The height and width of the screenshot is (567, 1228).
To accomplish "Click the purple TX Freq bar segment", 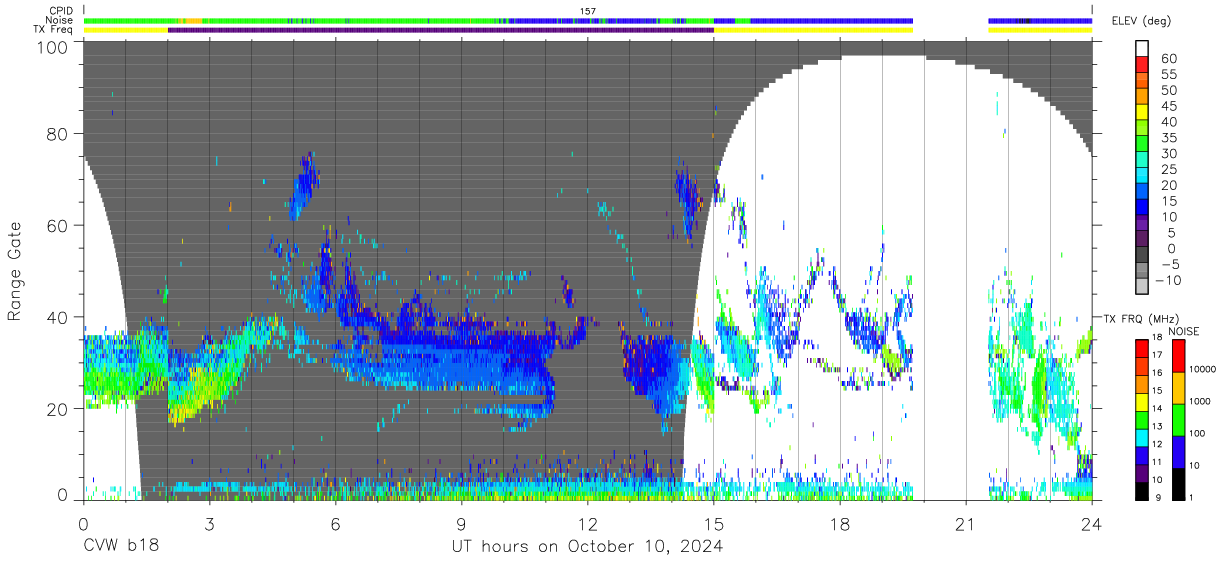I will pos(441,30).
